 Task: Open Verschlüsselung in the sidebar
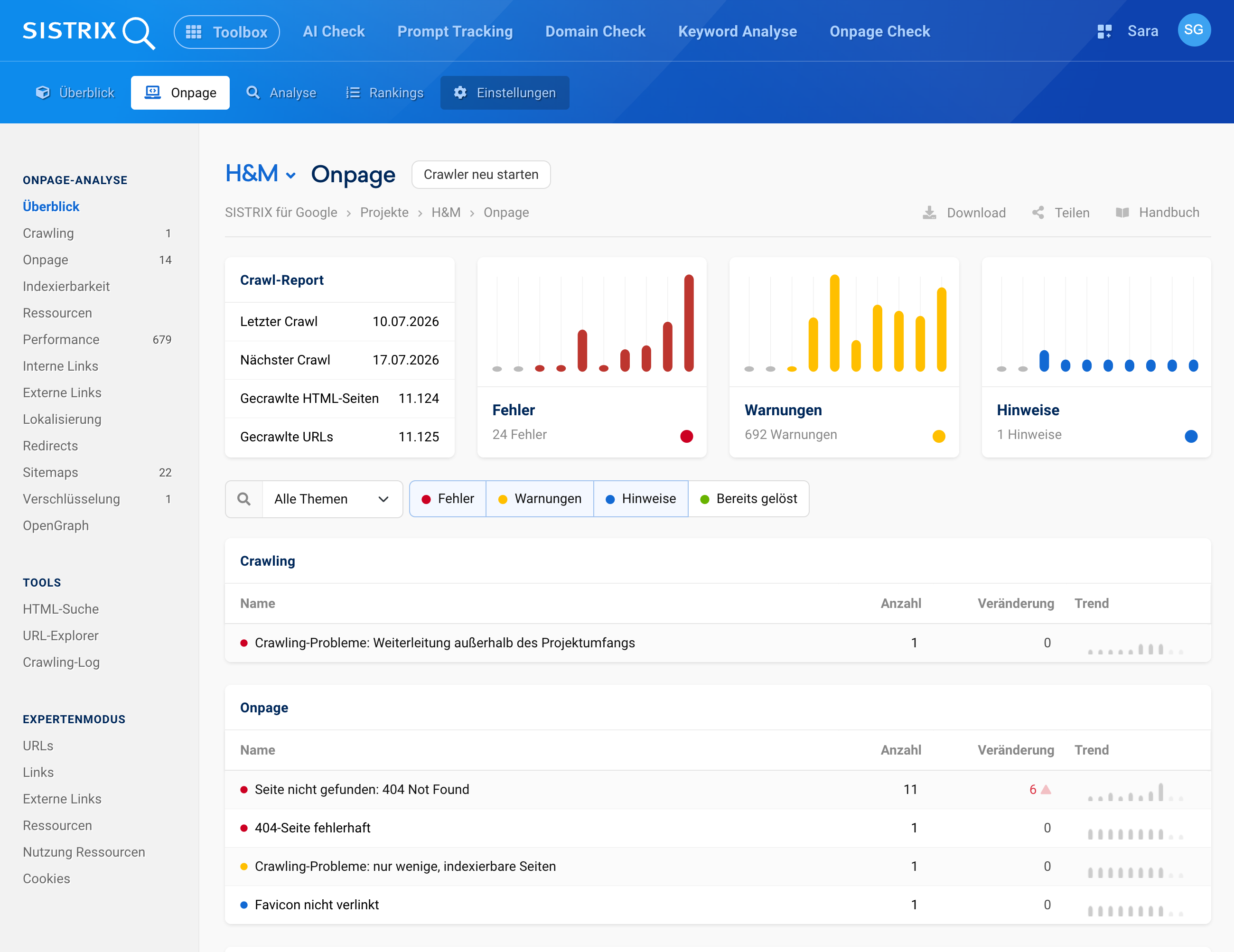point(71,499)
